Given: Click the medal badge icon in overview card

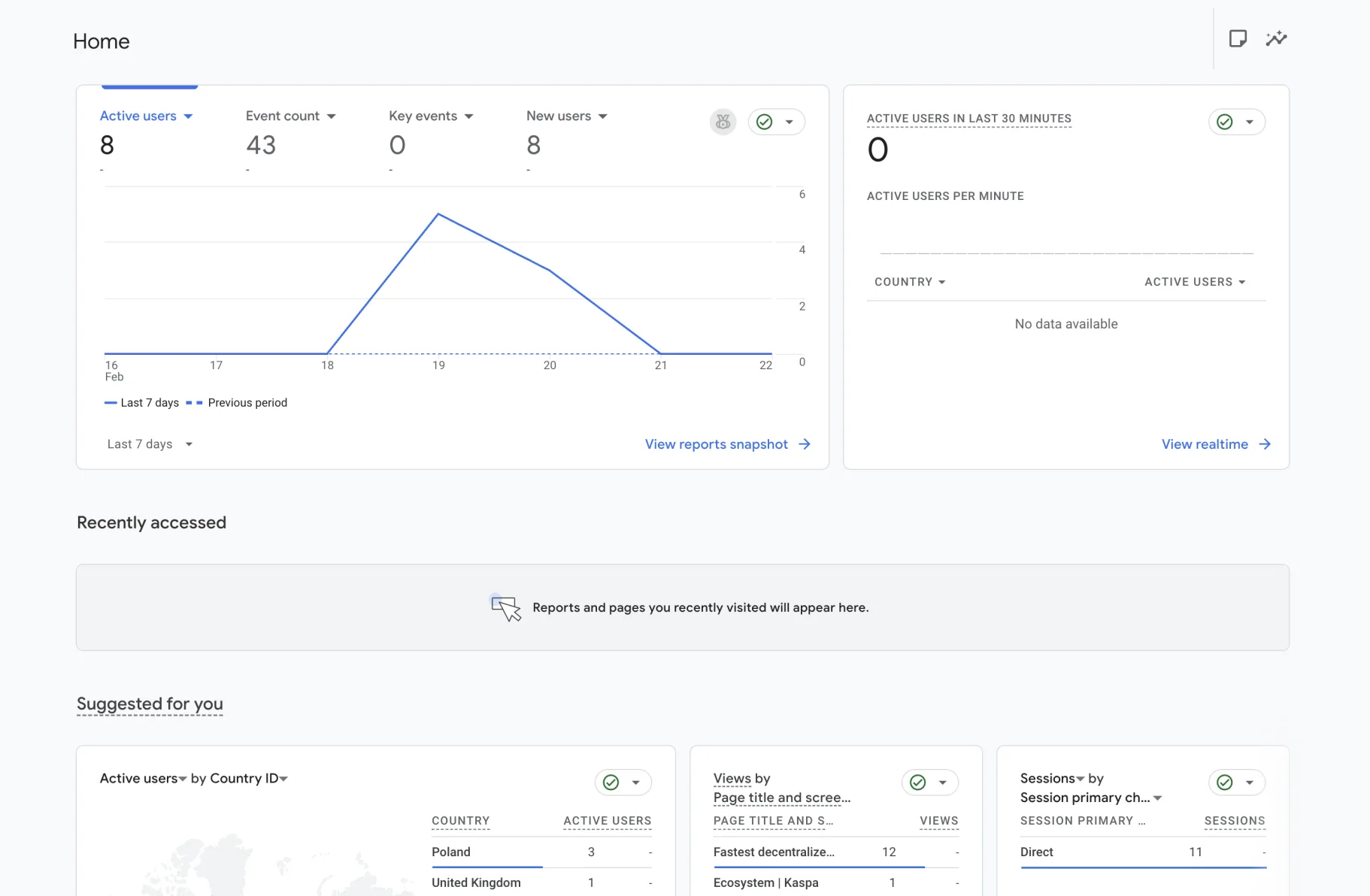Looking at the screenshot, I should pos(723,122).
